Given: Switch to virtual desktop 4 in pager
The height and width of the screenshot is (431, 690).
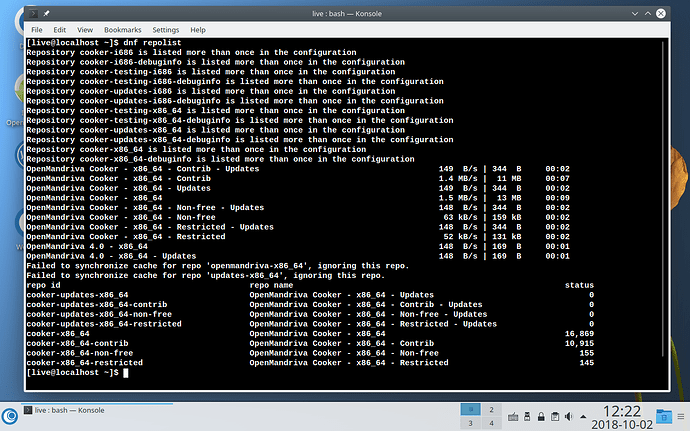Looking at the screenshot, I should tap(492, 423).
